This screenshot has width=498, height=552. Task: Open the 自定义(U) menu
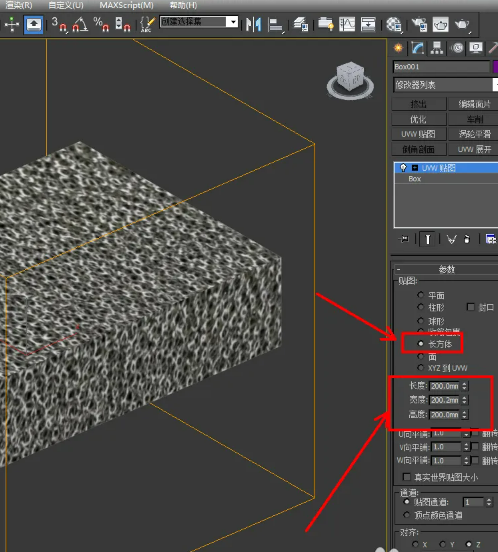66,5
